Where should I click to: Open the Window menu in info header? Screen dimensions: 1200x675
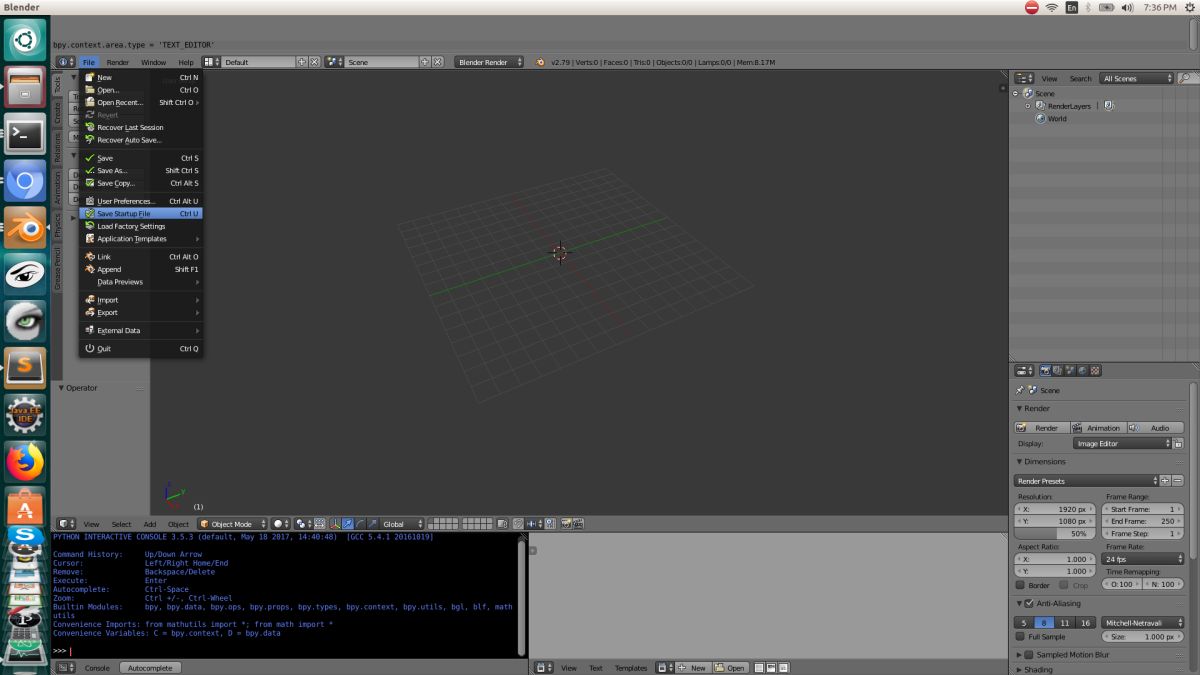click(153, 62)
